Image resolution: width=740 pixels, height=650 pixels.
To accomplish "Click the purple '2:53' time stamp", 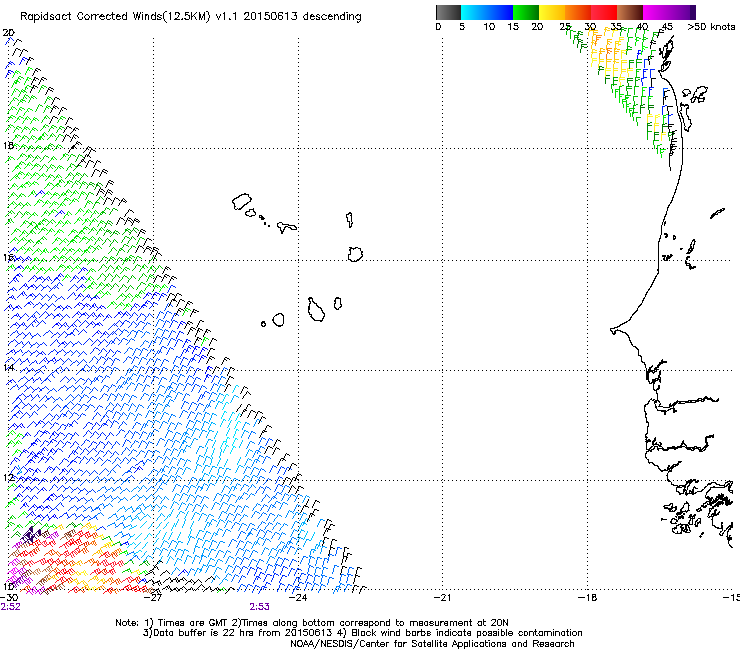I will [260, 607].
